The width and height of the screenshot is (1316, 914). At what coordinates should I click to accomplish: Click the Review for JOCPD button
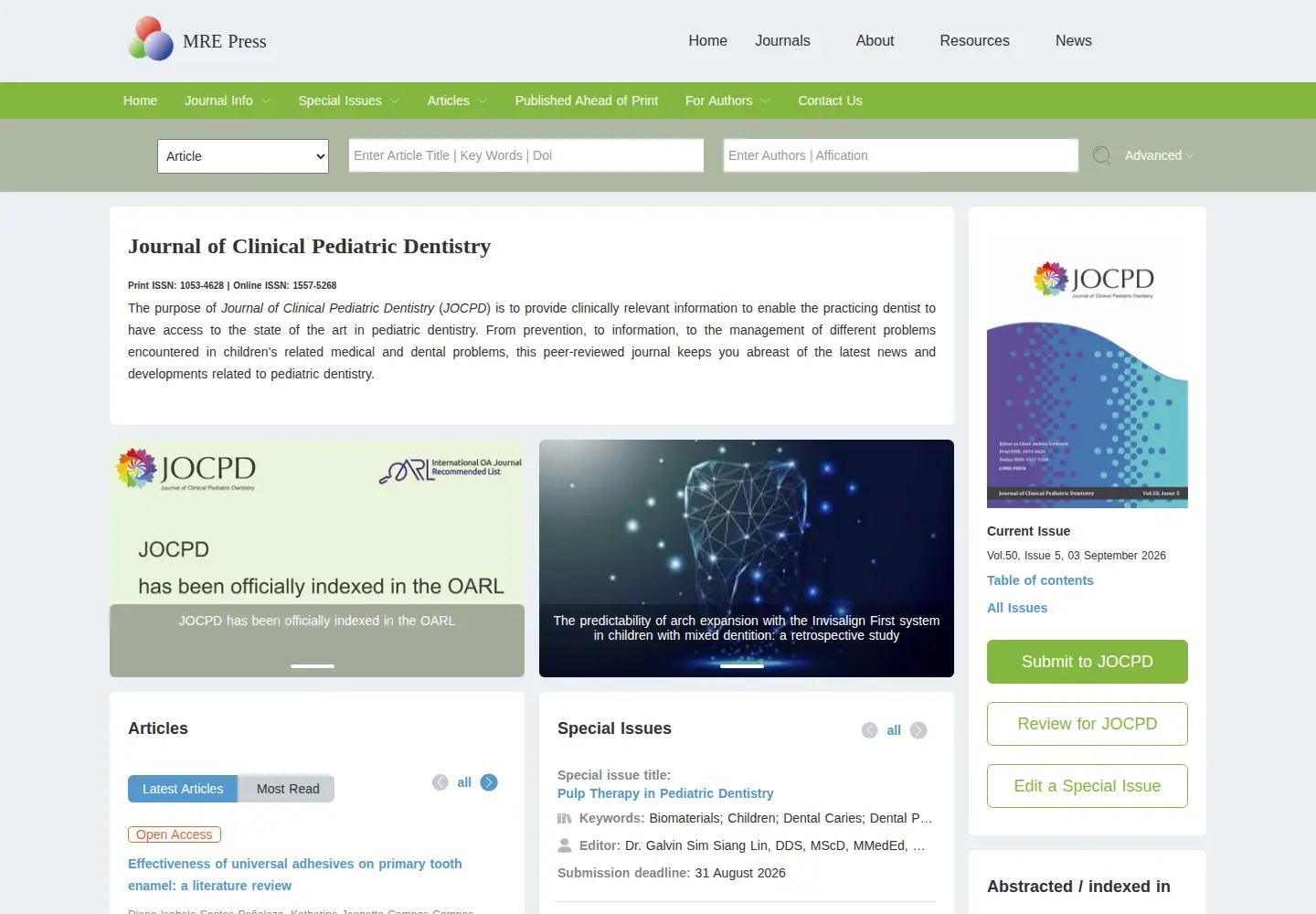(1088, 724)
